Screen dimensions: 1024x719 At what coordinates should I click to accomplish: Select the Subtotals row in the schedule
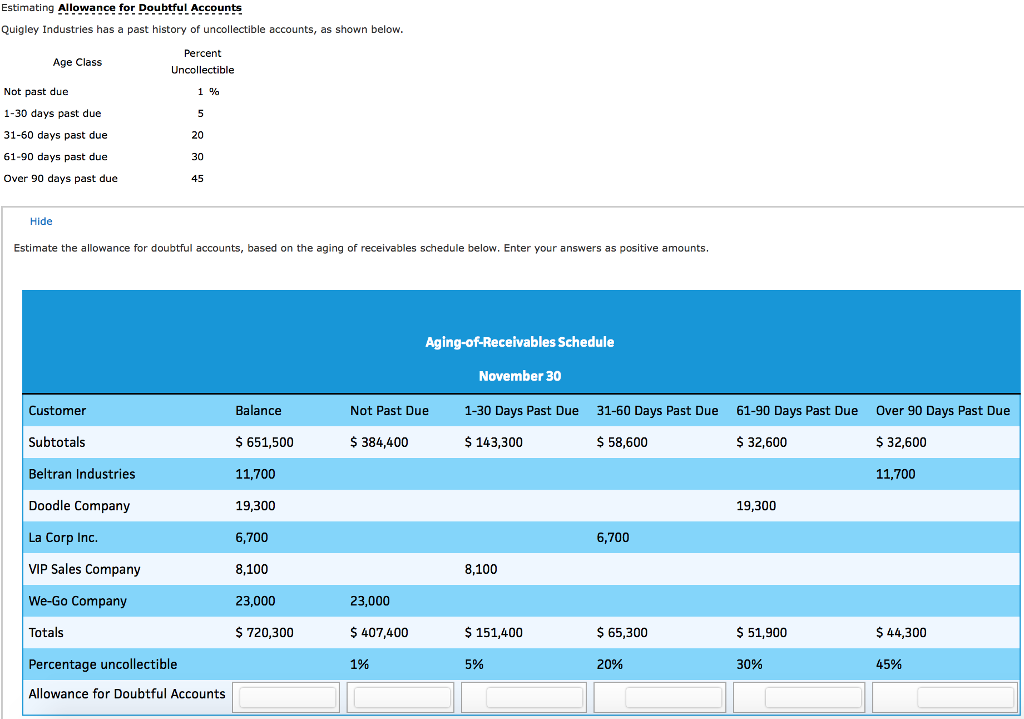57,442
